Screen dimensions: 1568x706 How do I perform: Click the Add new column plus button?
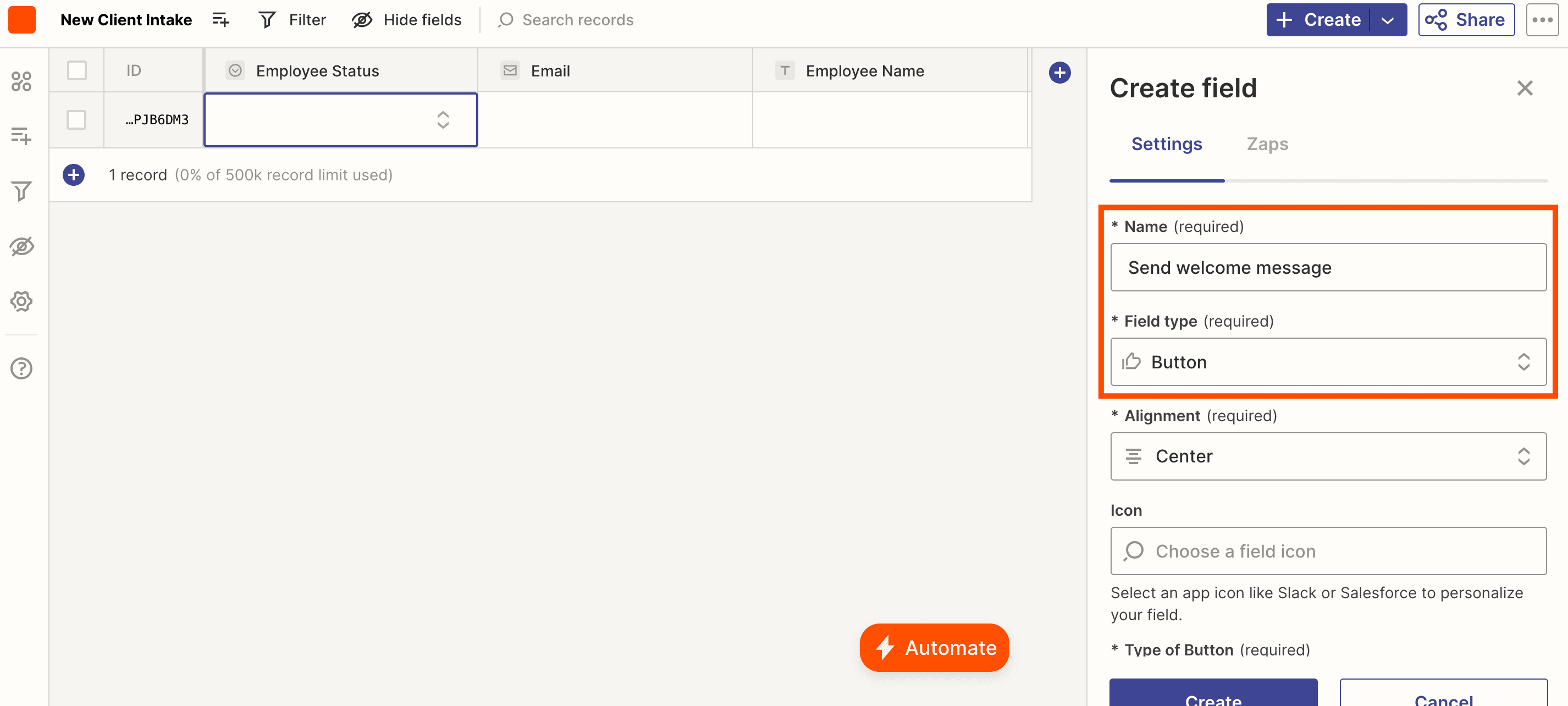pos(1059,71)
